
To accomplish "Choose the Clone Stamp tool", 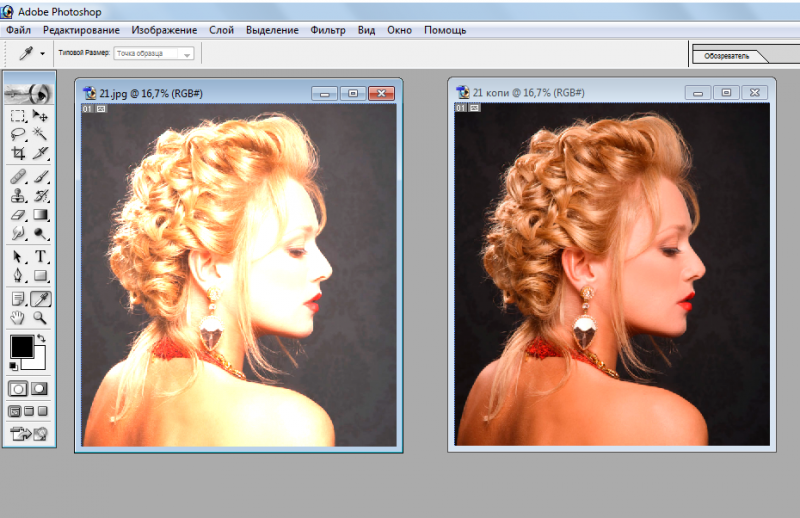I will [18, 195].
